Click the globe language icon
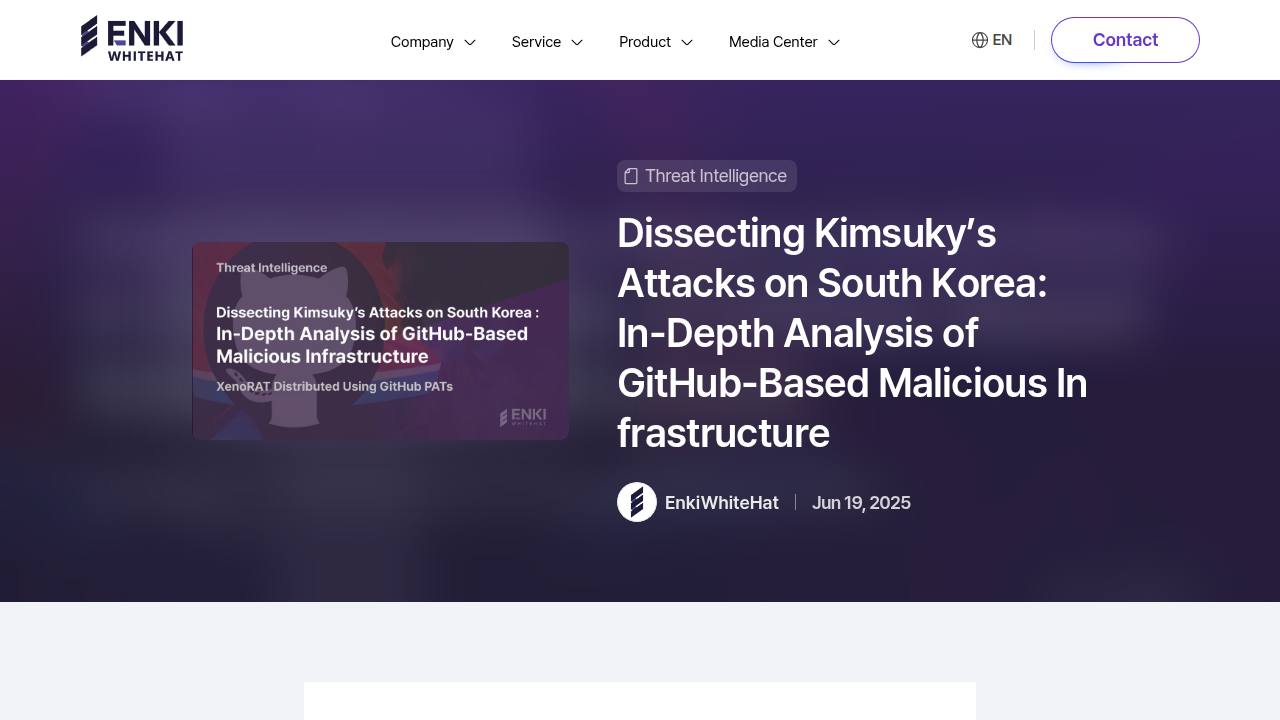This screenshot has height=720, width=1280. [x=980, y=40]
